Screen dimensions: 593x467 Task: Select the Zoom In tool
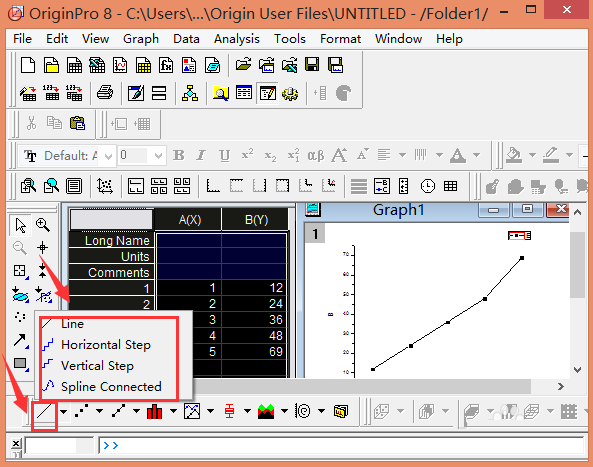43,225
